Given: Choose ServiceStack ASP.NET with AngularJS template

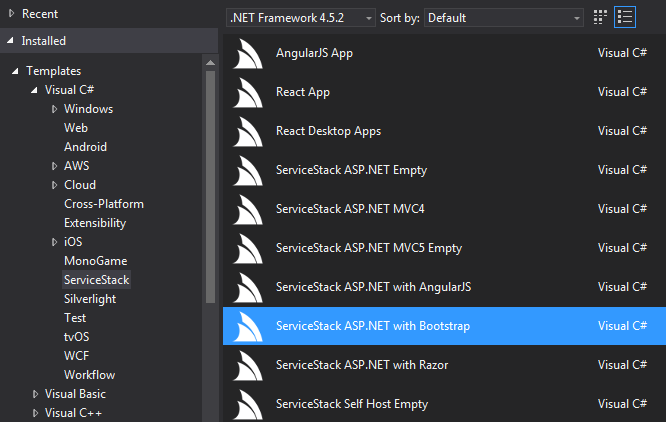Looking at the screenshot, I should (444, 287).
